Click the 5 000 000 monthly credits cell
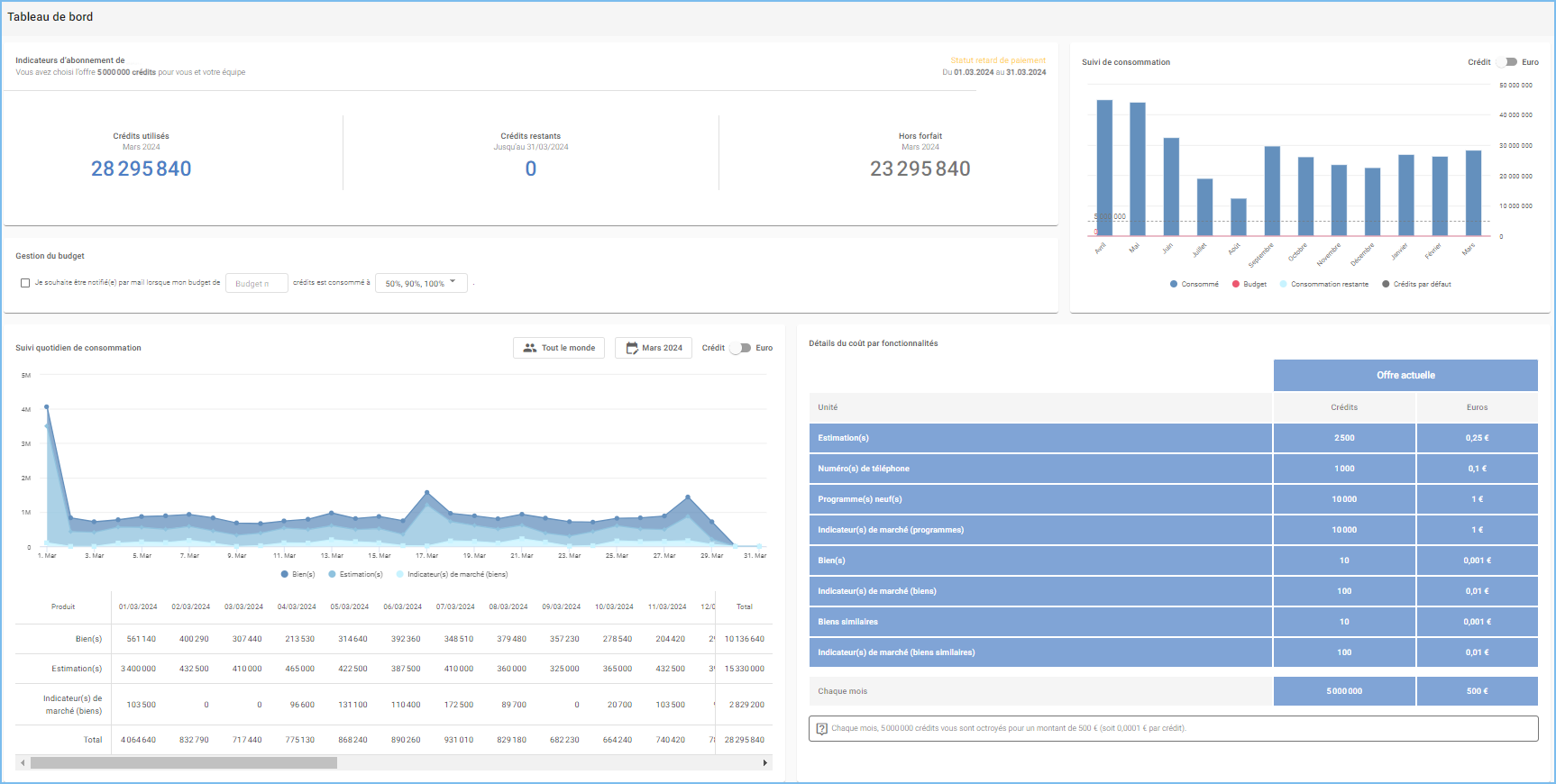1556x784 pixels. pos(1344,691)
